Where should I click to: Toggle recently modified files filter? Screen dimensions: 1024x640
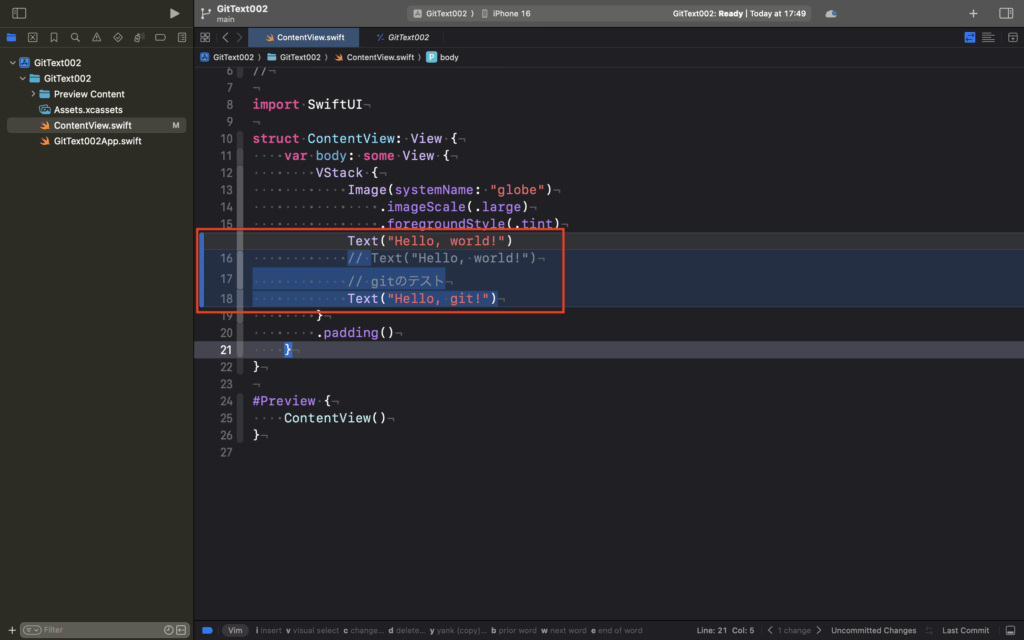pyautogui.click(x=168, y=630)
